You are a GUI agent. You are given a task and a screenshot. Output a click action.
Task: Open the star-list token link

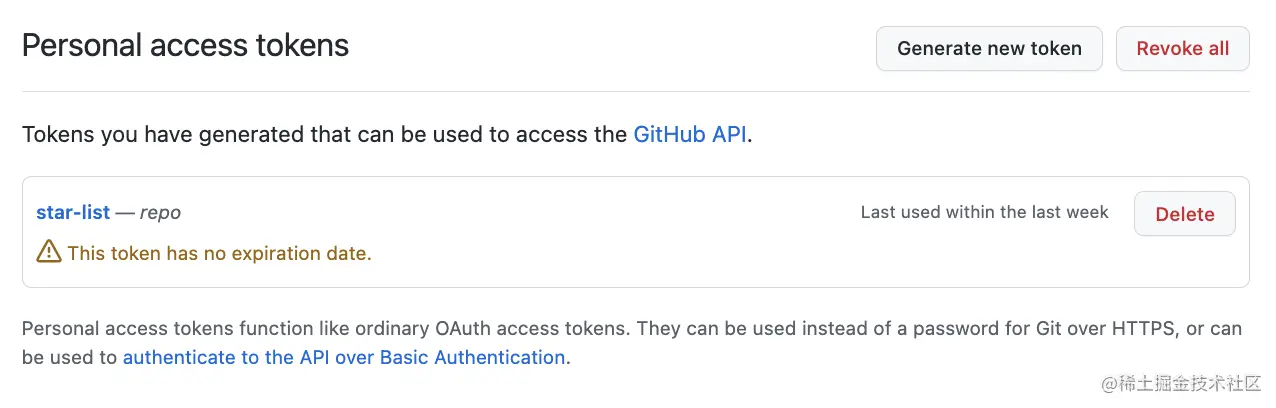[73, 213]
